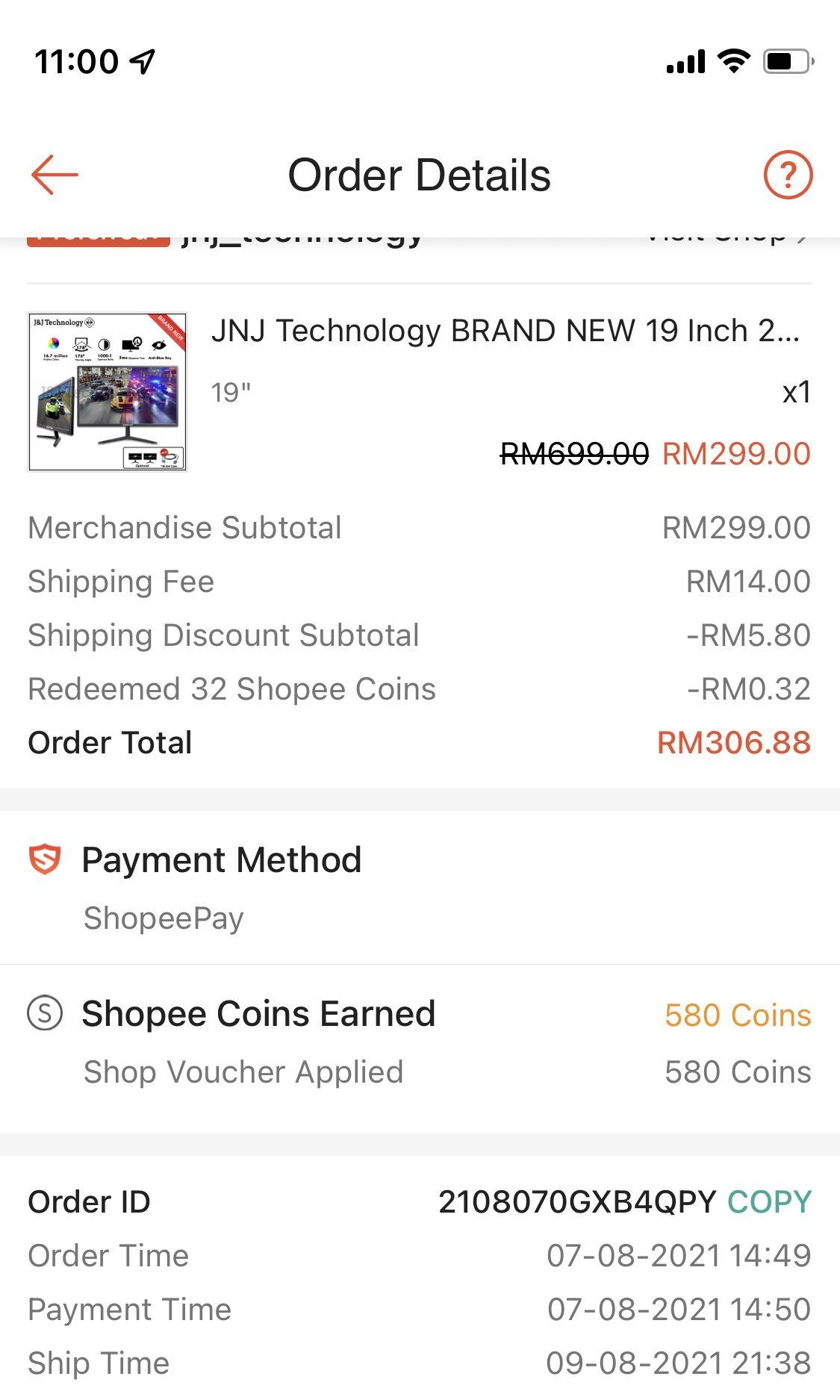Image resolution: width=840 pixels, height=1400 pixels.
Task: Tap the order ID 2108070GXB4QPY text
Action: coord(577,1202)
